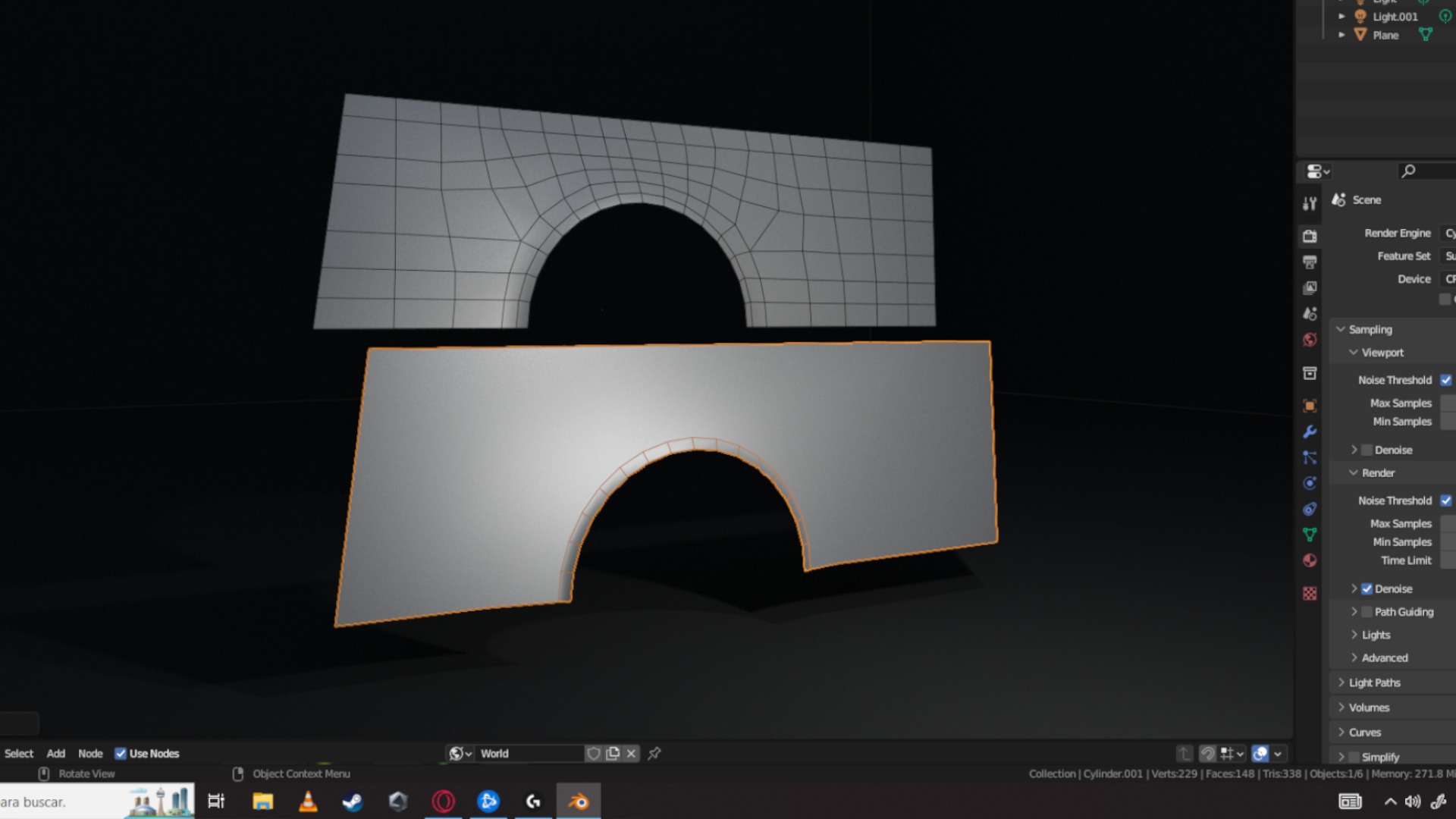Disable Render Denoise checkbox
Viewport: 1456px width, 819px height.
[1367, 588]
